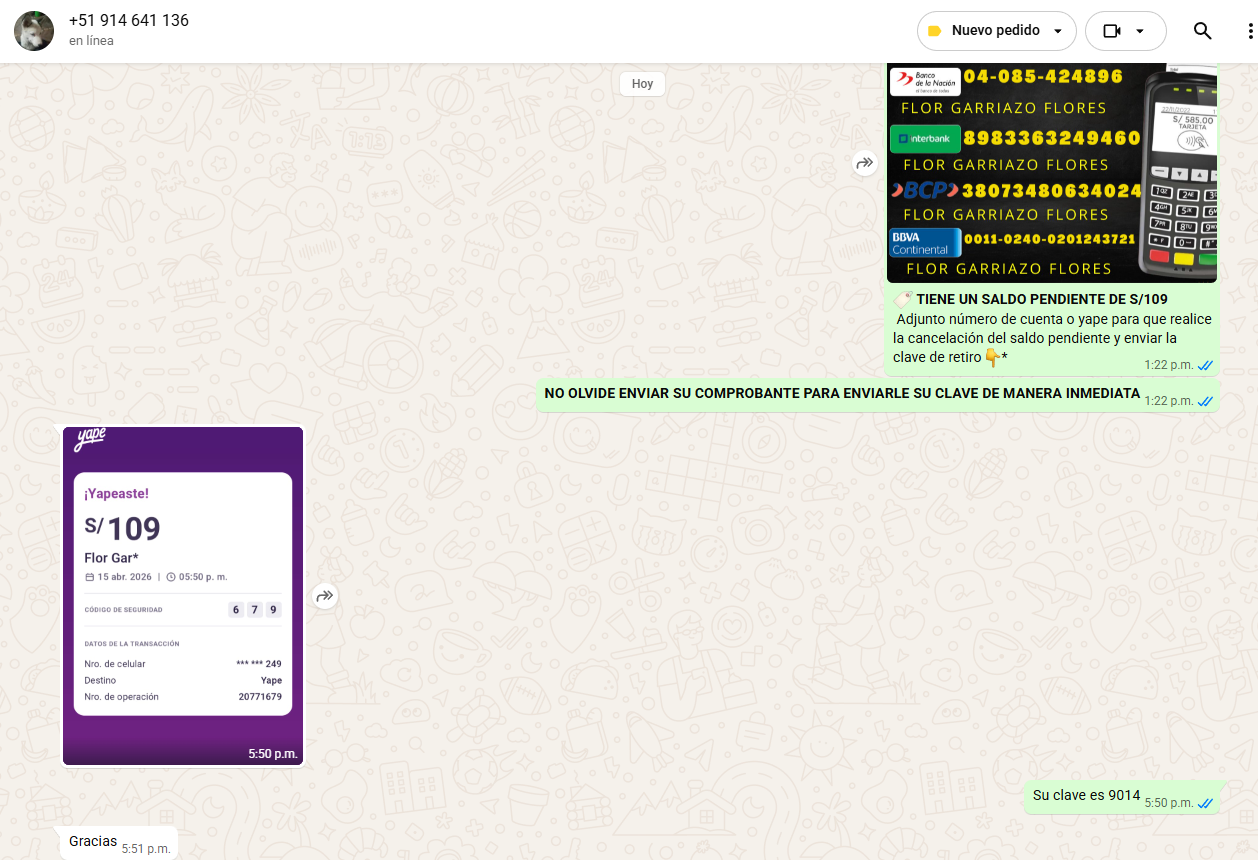Click read receipt ticks on 'Su clave es 9014'

pyautogui.click(x=1205, y=803)
